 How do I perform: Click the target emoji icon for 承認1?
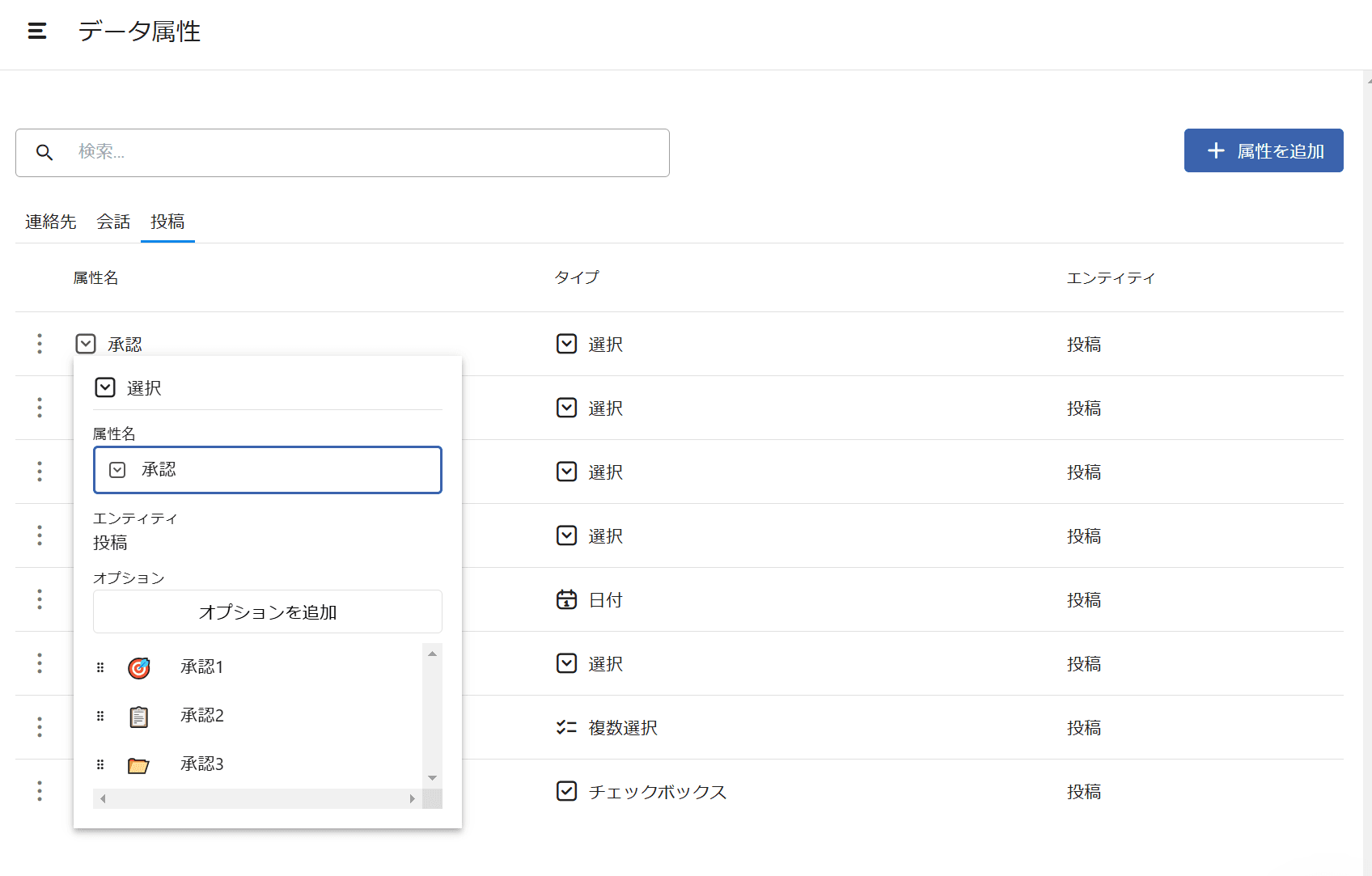(139, 667)
